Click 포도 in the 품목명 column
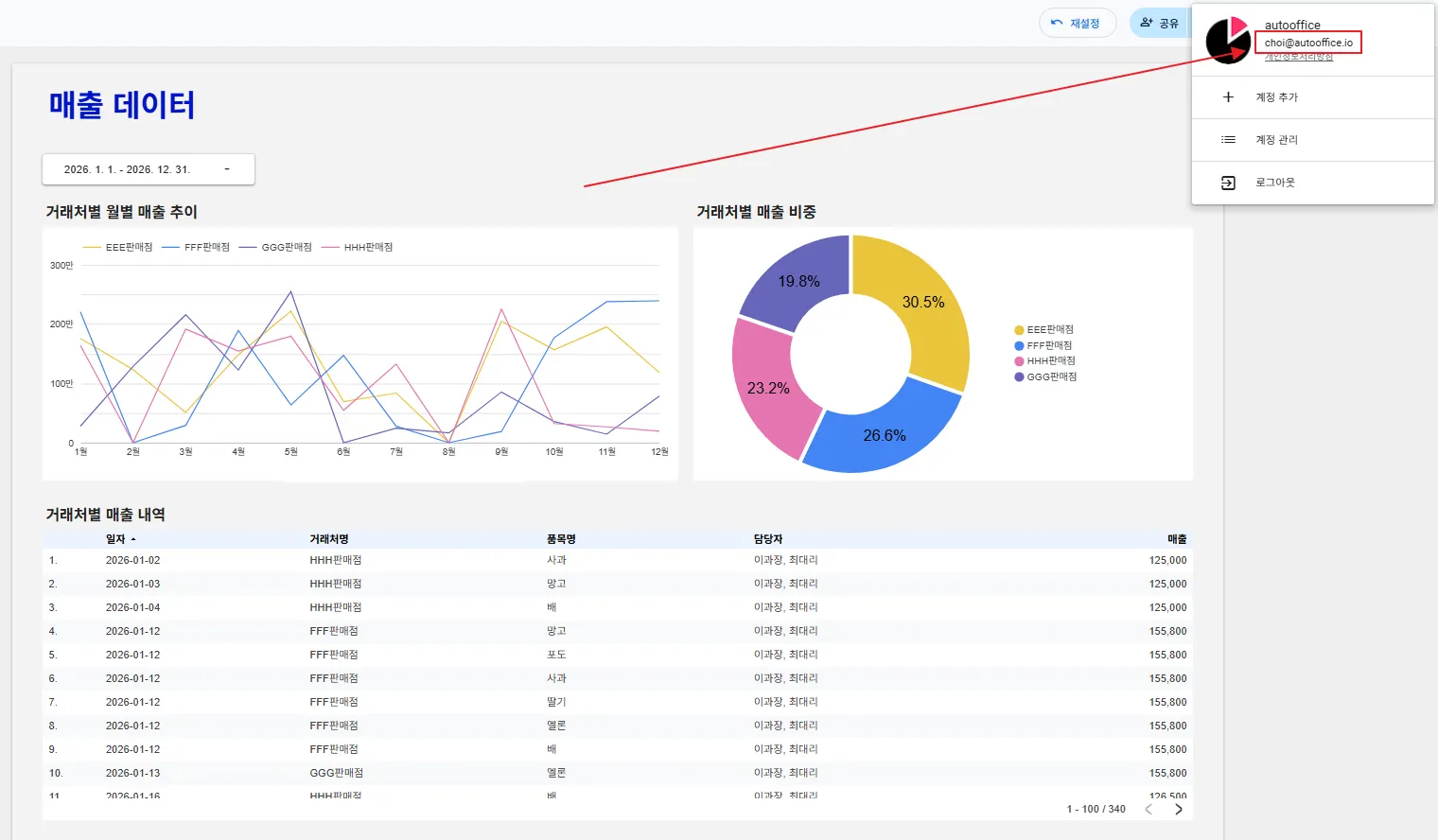The image size is (1438, 840). (556, 655)
